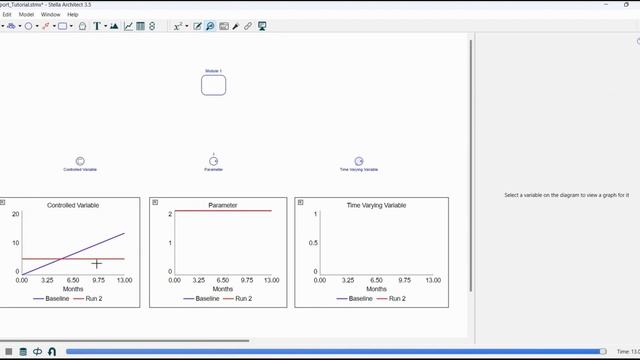Click the vertical canvas scrollbar
Image resolution: width=640 pixels, height=360 pixels.
point(471,165)
